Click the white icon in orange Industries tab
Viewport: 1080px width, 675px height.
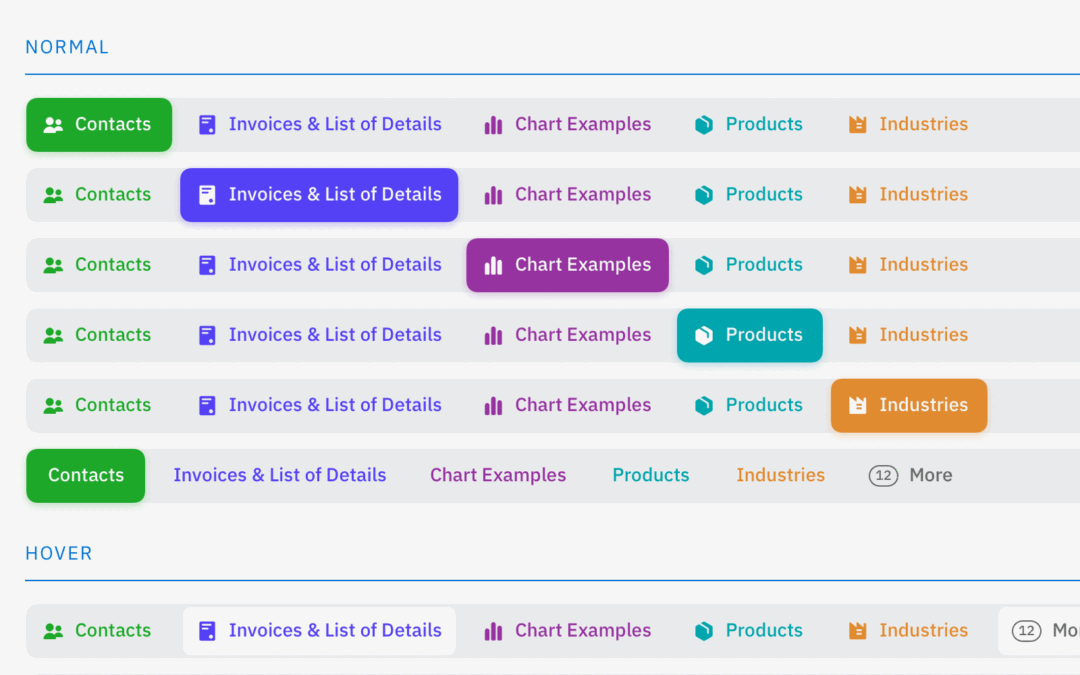(x=857, y=406)
